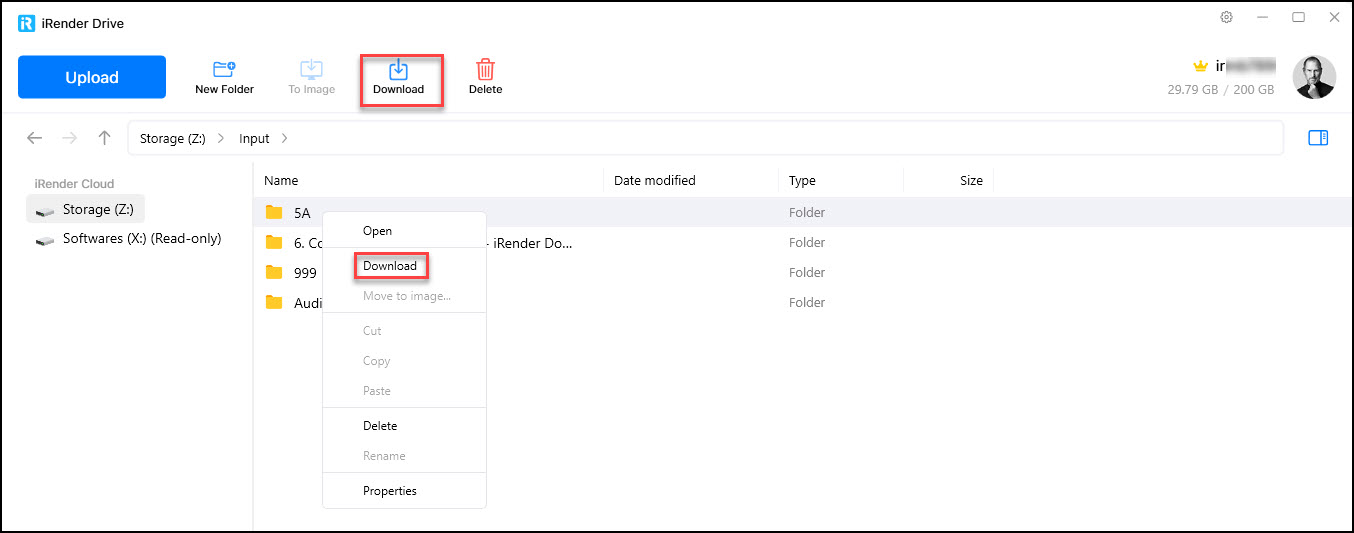1354x533 pixels.
Task: Click the blue Upload button
Action: 92,77
